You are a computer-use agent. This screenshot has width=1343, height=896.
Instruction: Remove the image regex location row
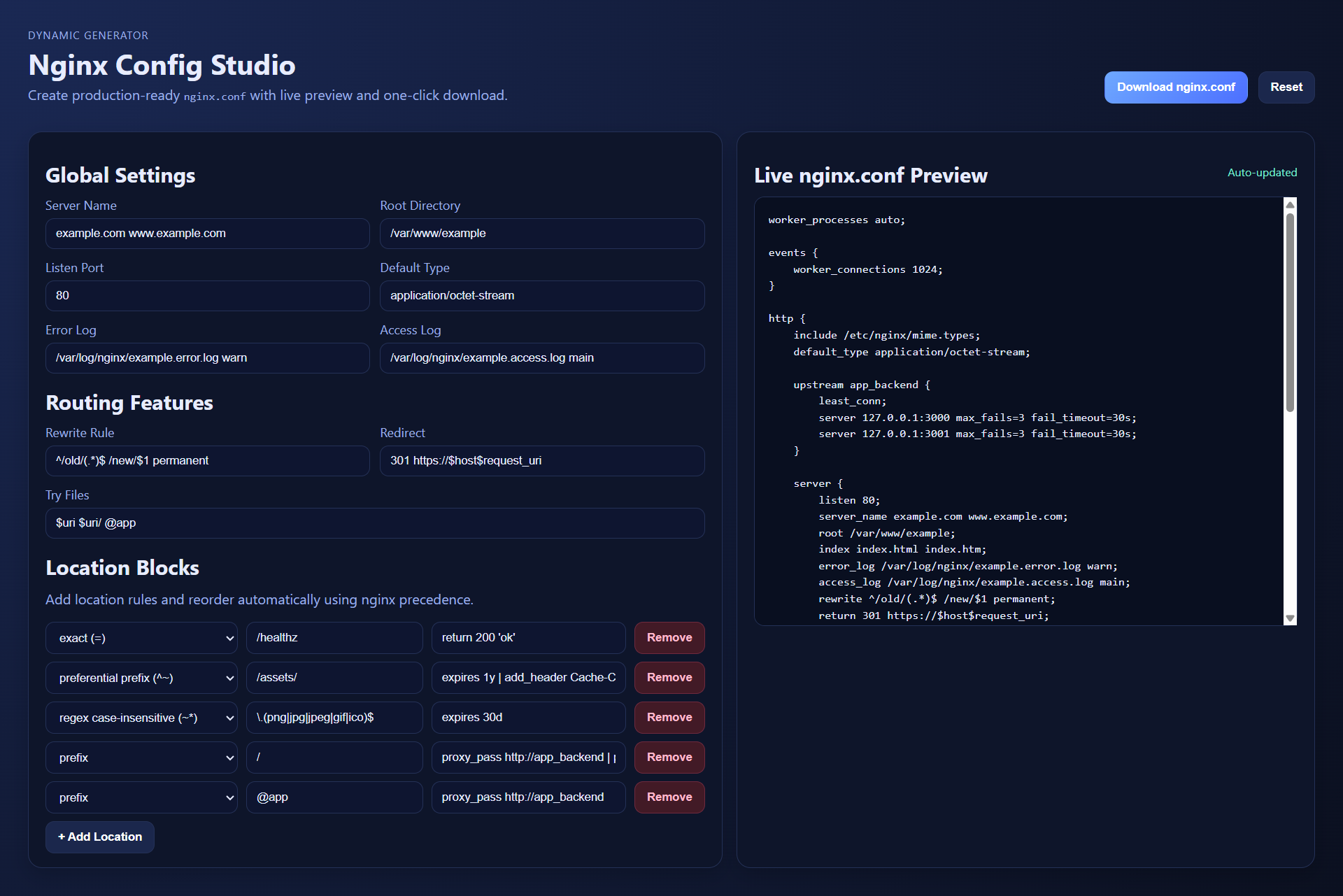[669, 718]
